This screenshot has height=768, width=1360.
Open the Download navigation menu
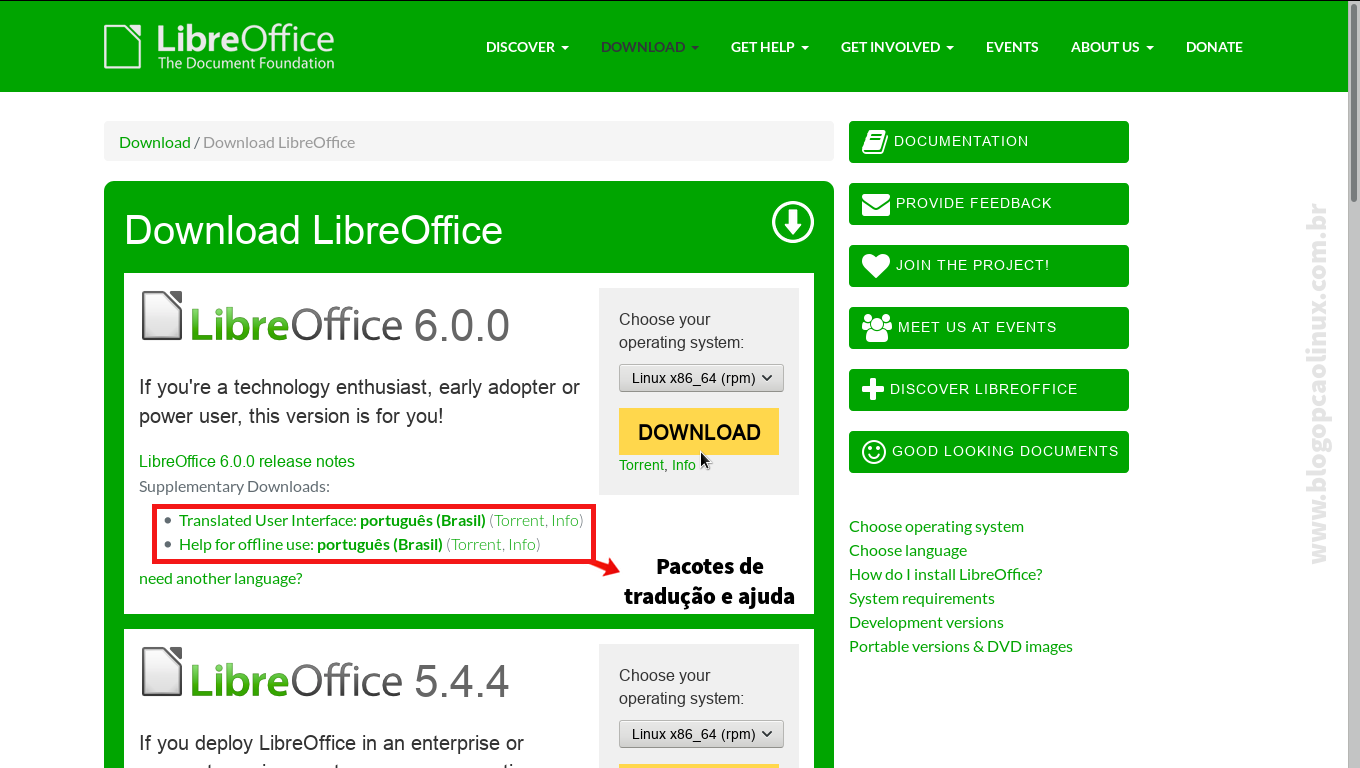tap(650, 47)
